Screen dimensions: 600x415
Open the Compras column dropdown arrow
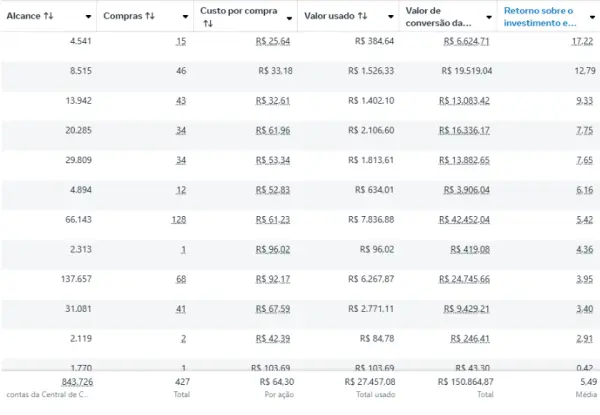coord(185,16)
